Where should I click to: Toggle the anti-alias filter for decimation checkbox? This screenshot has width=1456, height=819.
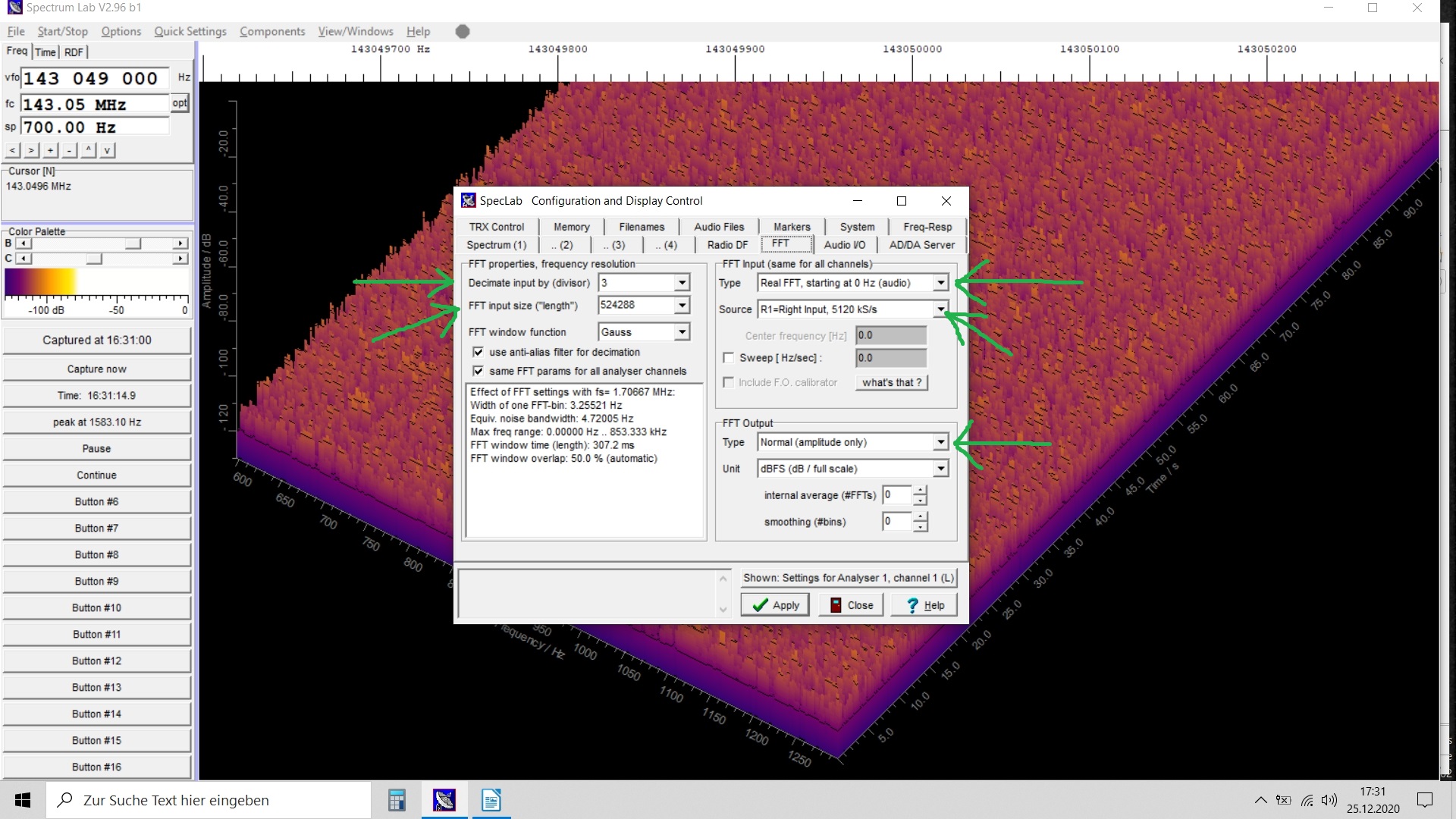pos(479,352)
